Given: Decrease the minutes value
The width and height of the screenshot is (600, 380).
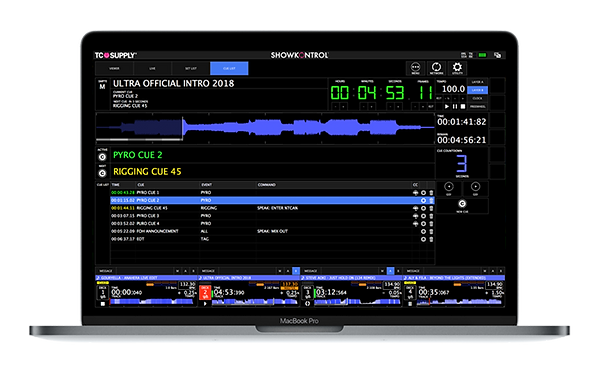Looking at the screenshot, I should (x=363, y=106).
